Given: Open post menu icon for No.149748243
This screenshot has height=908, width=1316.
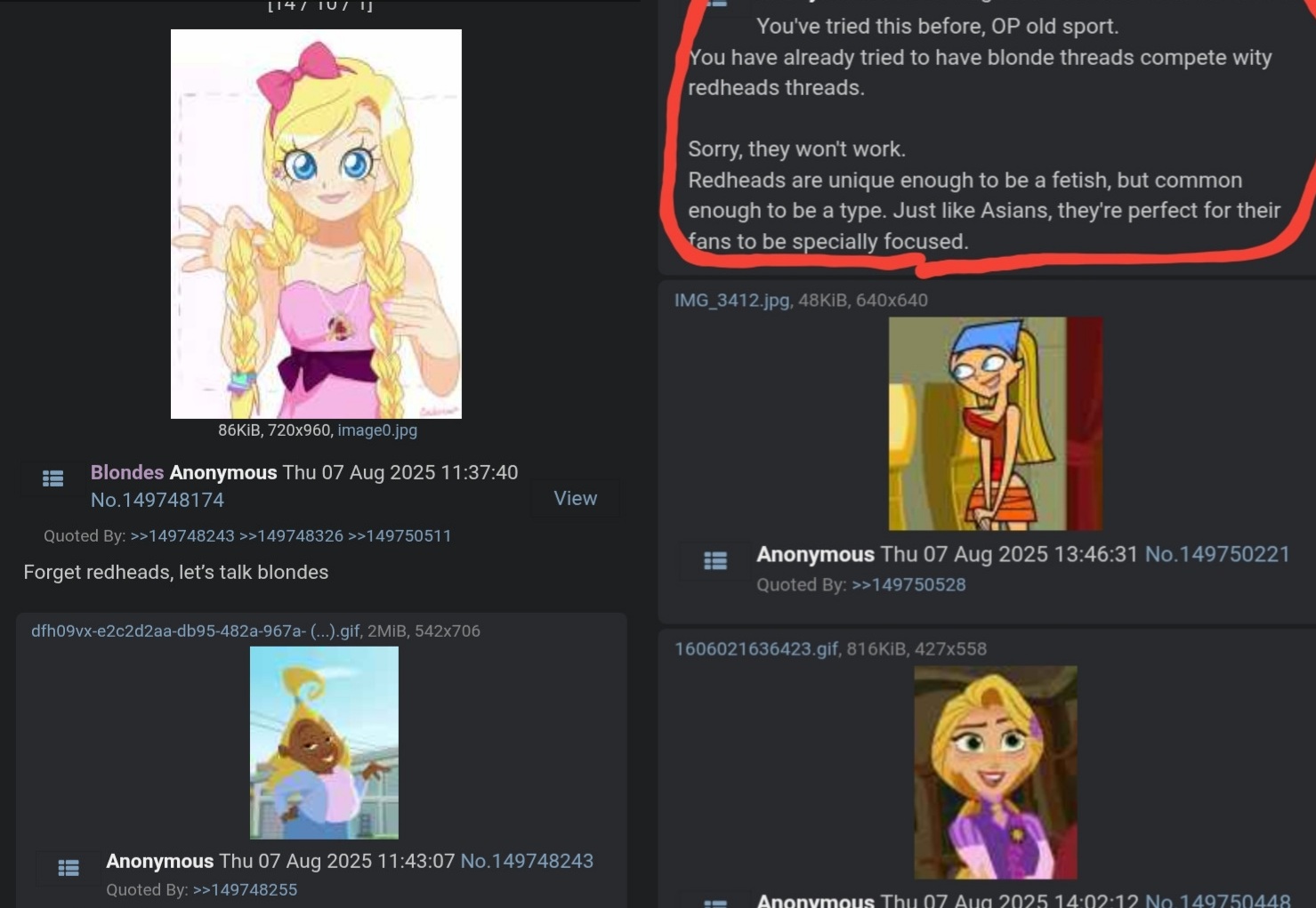Looking at the screenshot, I should [69, 868].
